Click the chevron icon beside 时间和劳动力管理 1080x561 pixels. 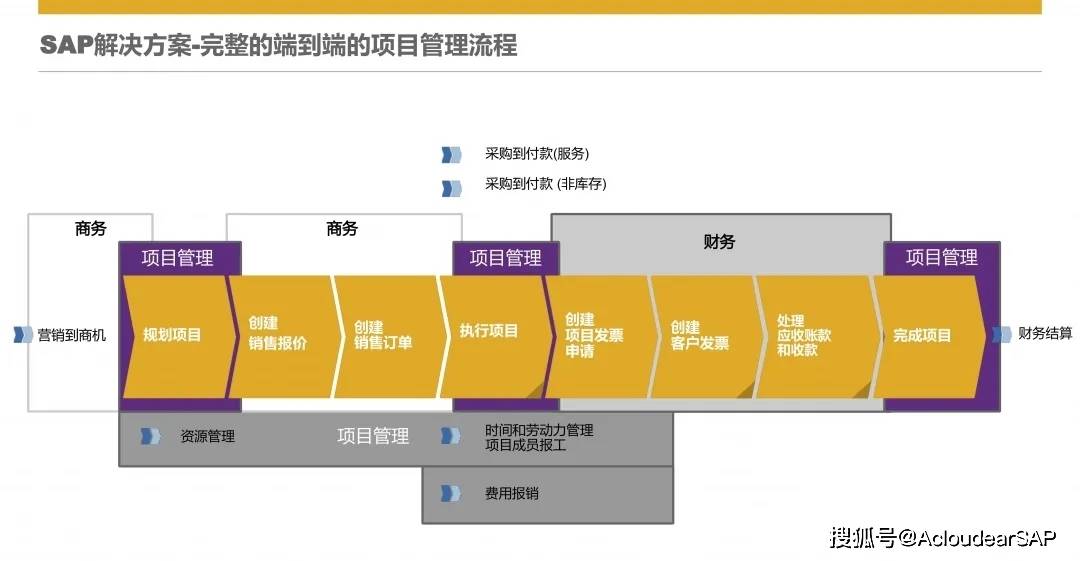click(x=450, y=436)
